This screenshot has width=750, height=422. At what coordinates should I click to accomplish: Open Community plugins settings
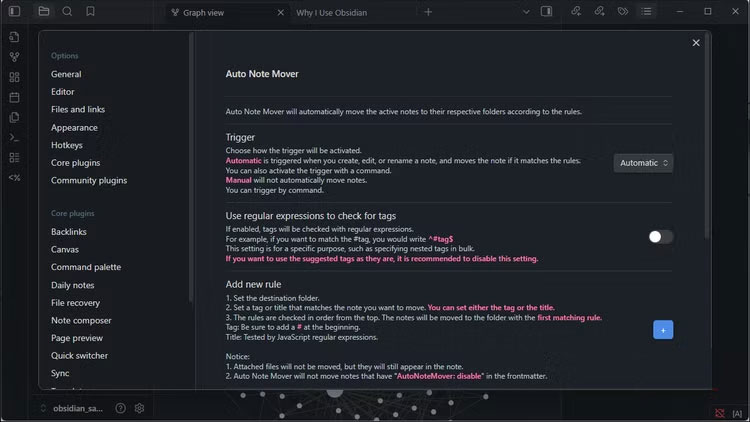pyautogui.click(x=89, y=180)
